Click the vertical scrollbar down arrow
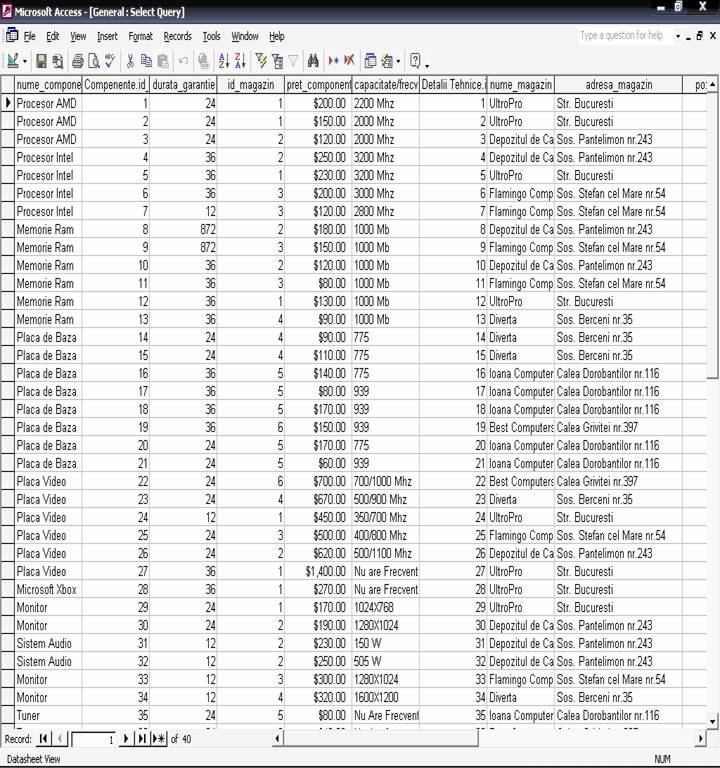 [712, 720]
